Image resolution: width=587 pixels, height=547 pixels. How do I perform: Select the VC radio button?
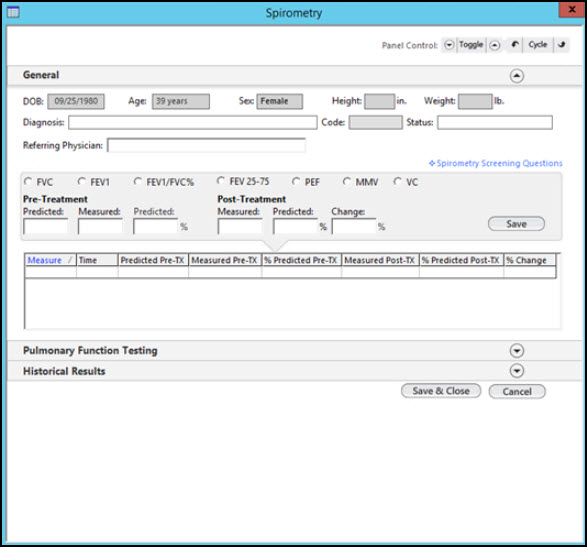pos(397,182)
